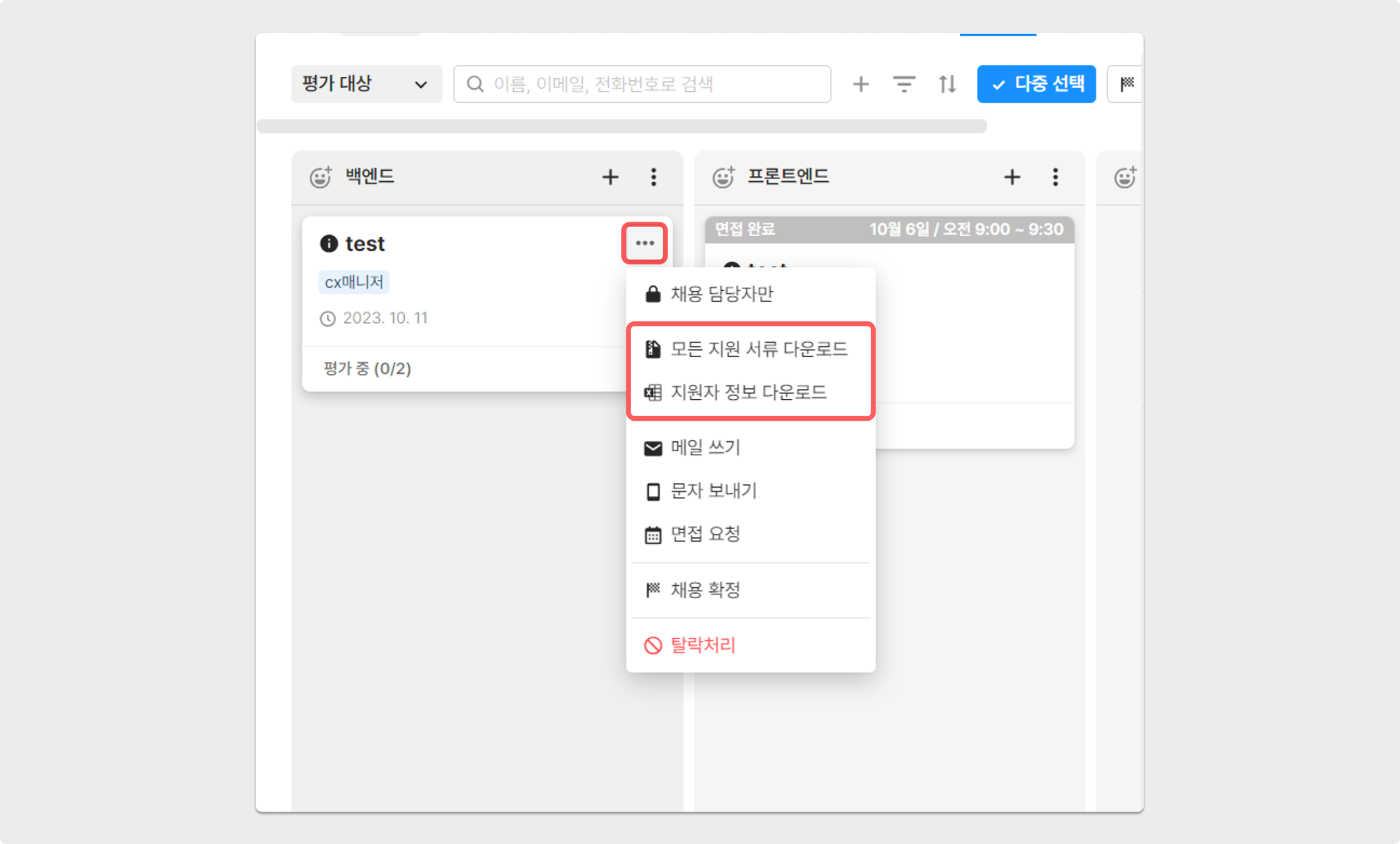The image size is (1400, 844).
Task: Click the toolbar plus add icon
Action: [861, 84]
